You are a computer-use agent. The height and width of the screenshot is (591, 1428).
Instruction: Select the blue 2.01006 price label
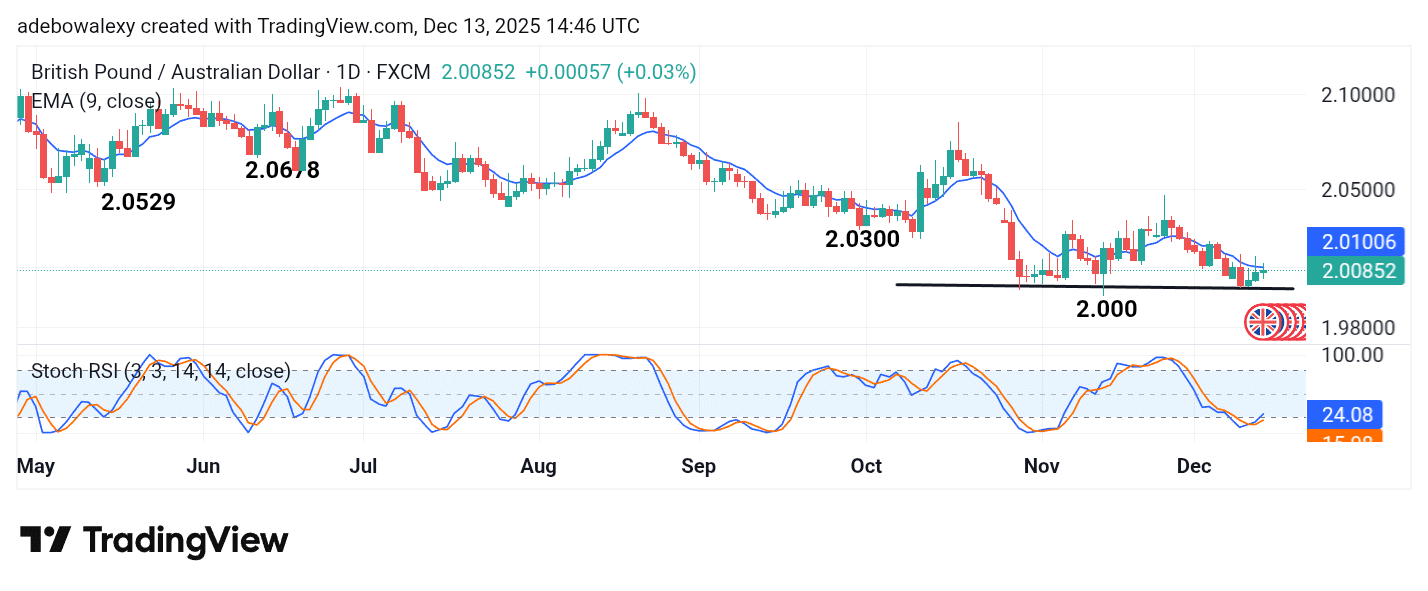[1355, 242]
